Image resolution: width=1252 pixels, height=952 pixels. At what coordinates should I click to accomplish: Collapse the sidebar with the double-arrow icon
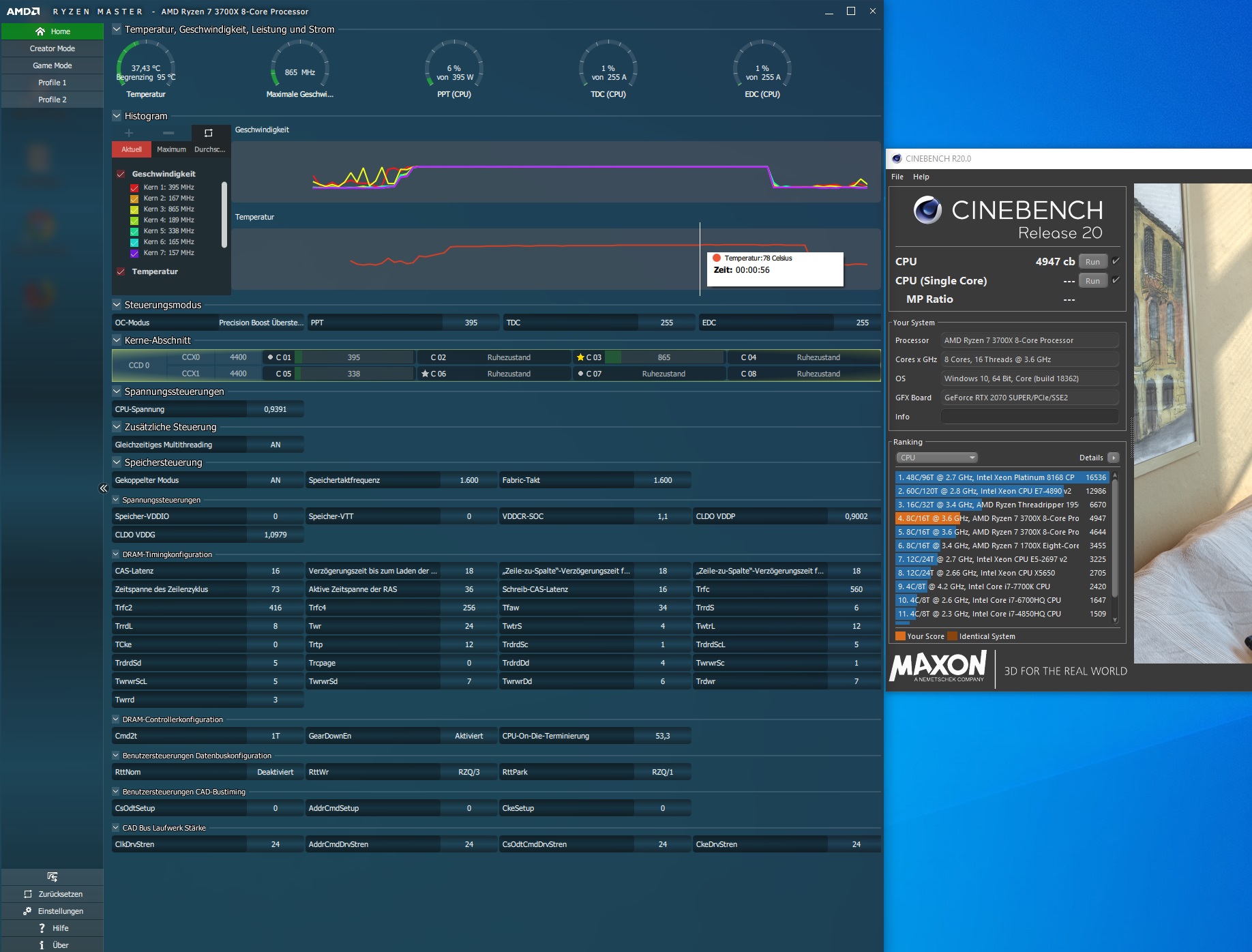(104, 488)
